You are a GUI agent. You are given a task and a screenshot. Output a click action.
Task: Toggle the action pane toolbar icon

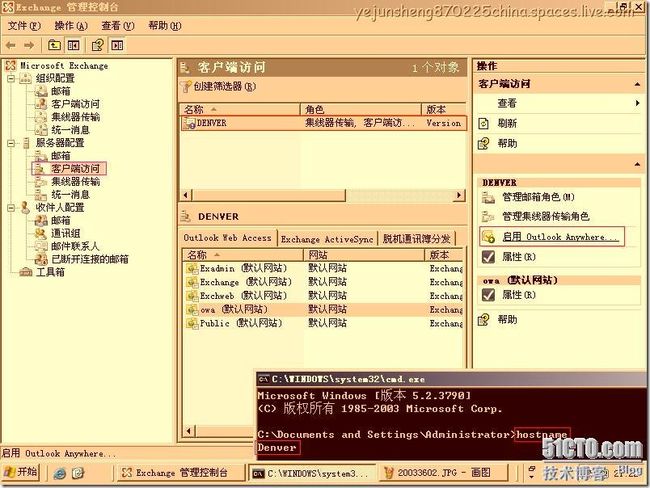(x=117, y=45)
